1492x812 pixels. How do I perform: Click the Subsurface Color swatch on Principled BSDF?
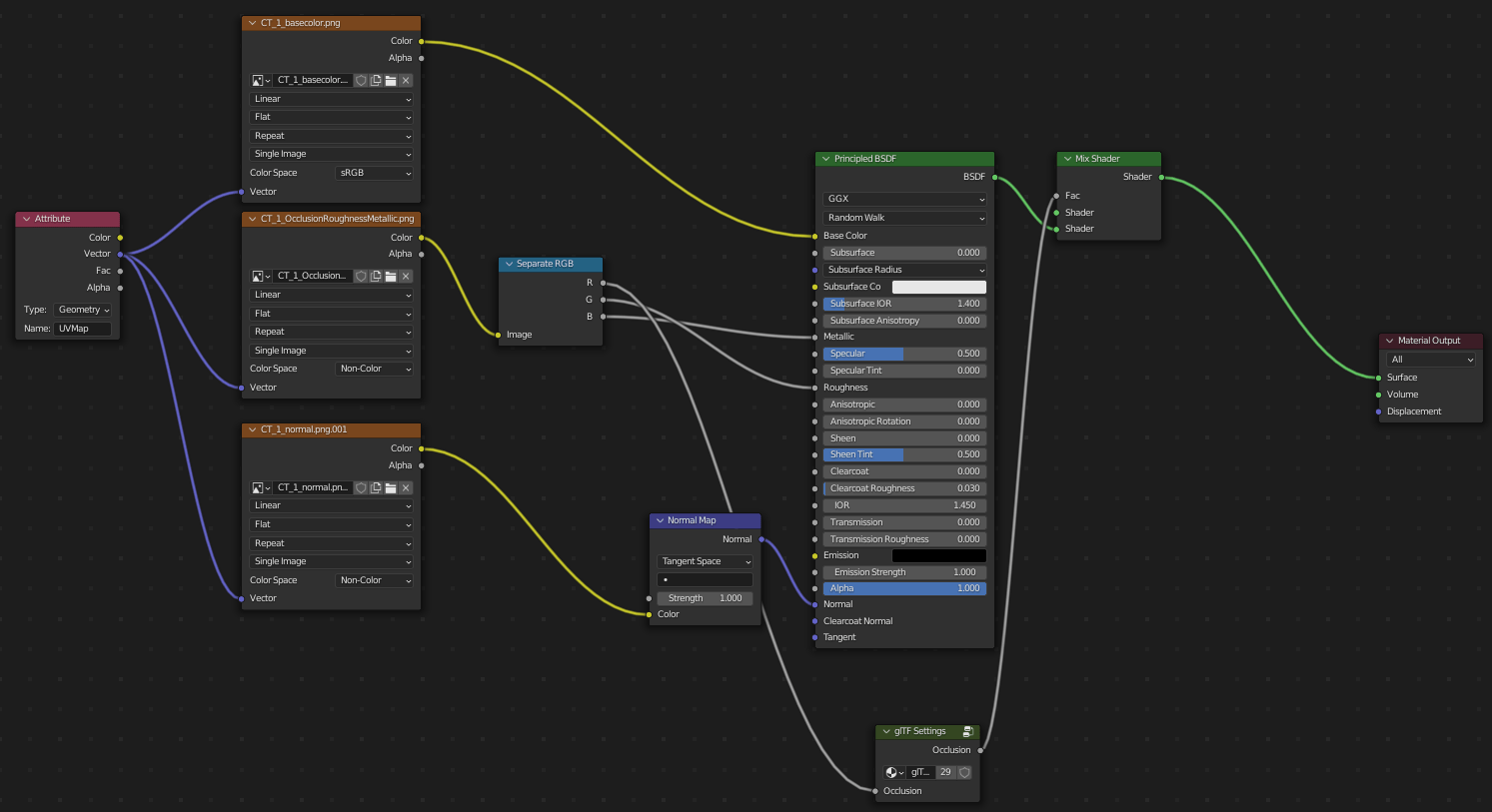(938, 287)
